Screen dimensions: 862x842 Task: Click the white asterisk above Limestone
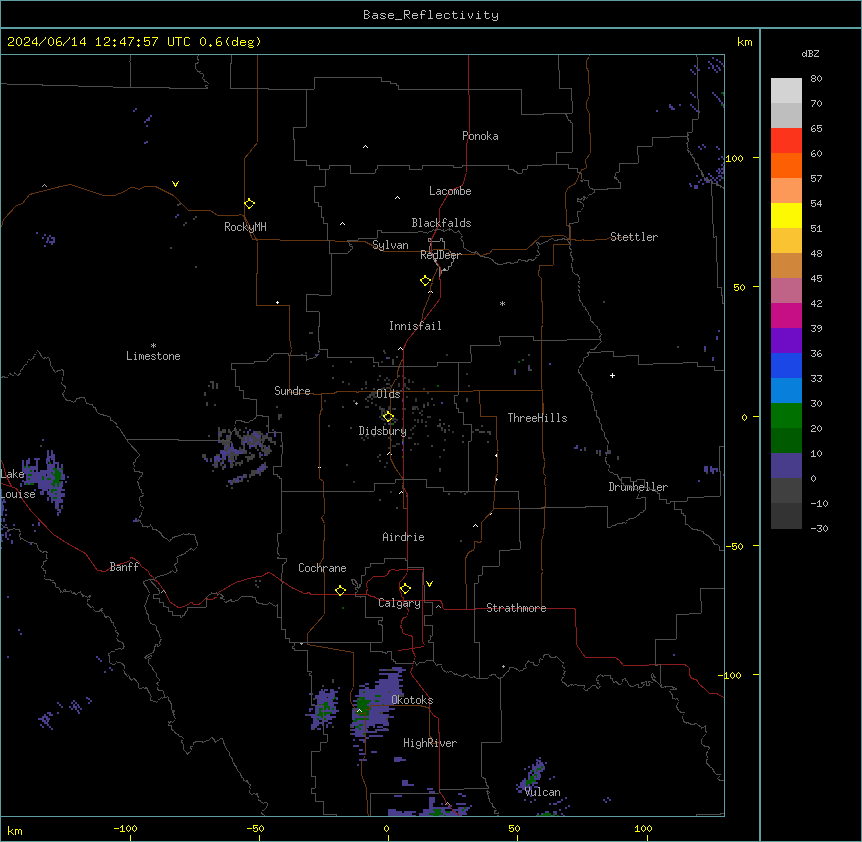153,346
